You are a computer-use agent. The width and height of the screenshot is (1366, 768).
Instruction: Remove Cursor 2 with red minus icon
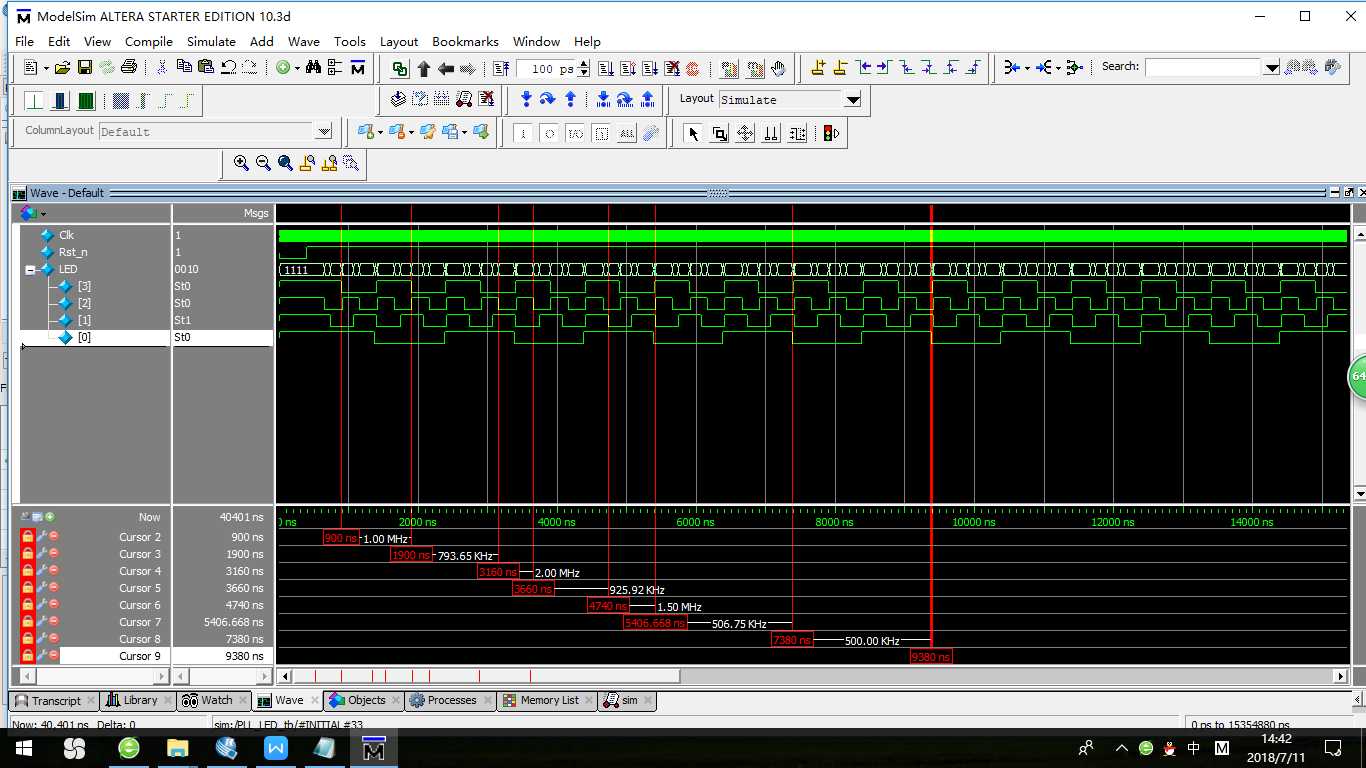[x=54, y=537]
